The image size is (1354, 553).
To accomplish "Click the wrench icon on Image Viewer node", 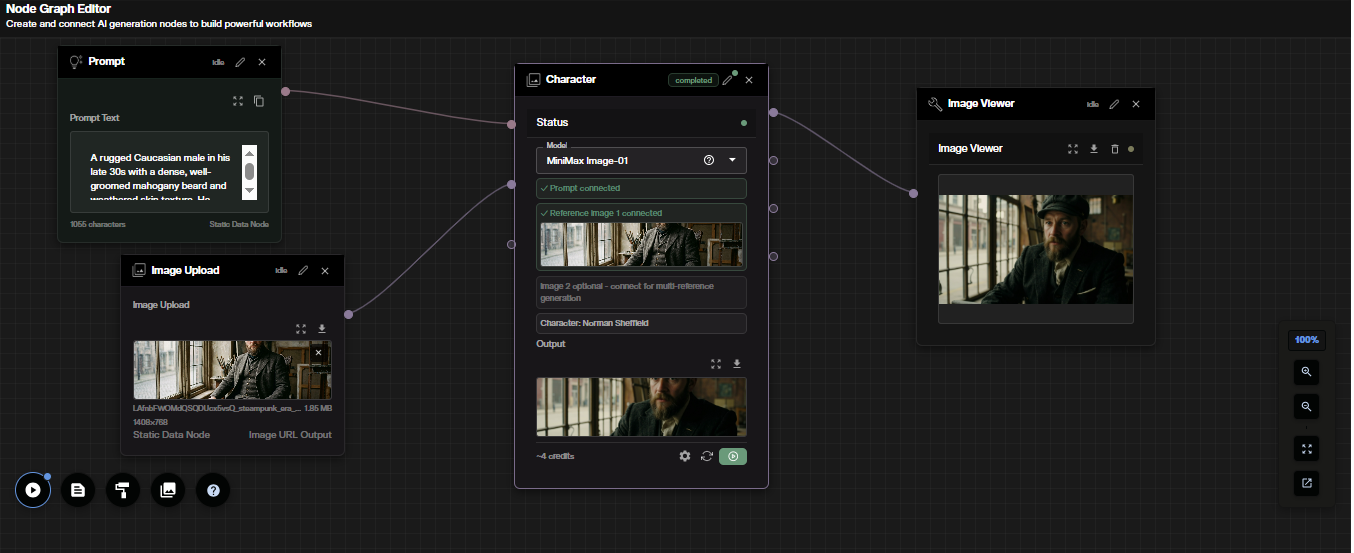I will 935,104.
